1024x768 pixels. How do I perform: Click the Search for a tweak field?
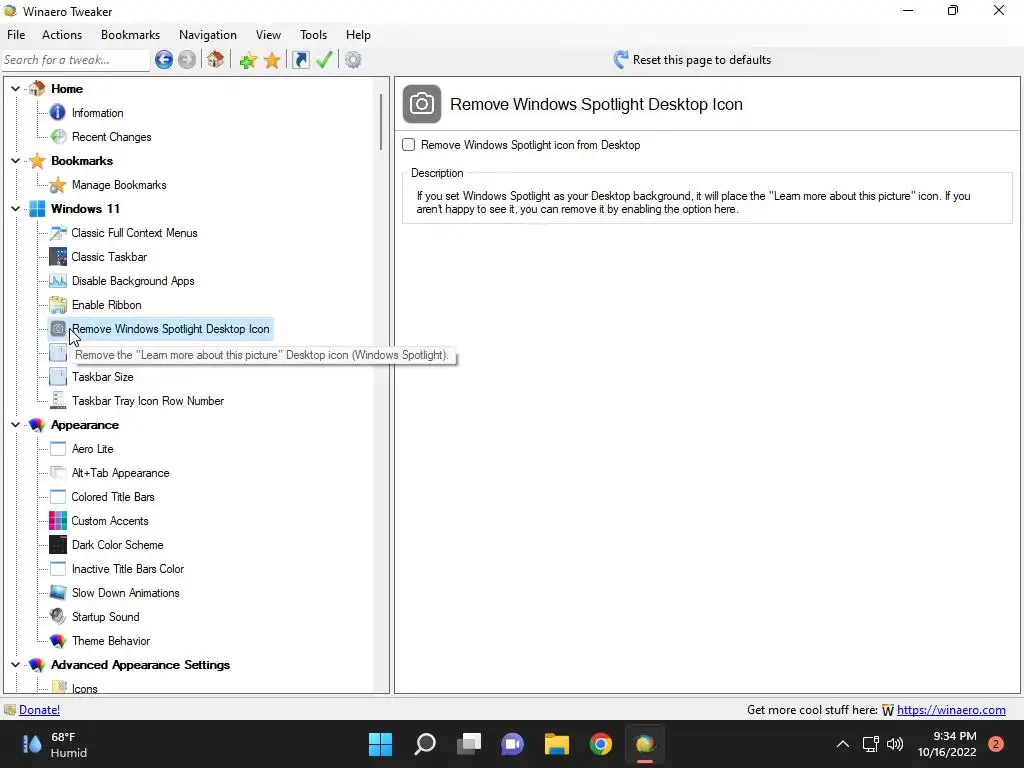click(x=76, y=60)
